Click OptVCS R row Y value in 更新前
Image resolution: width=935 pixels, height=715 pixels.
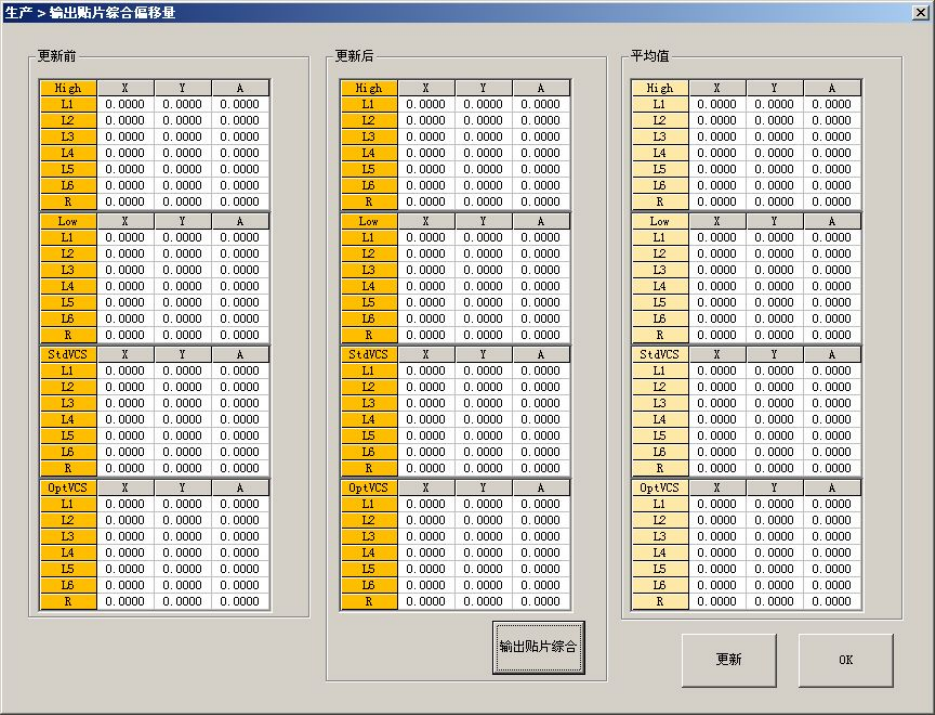[182, 602]
